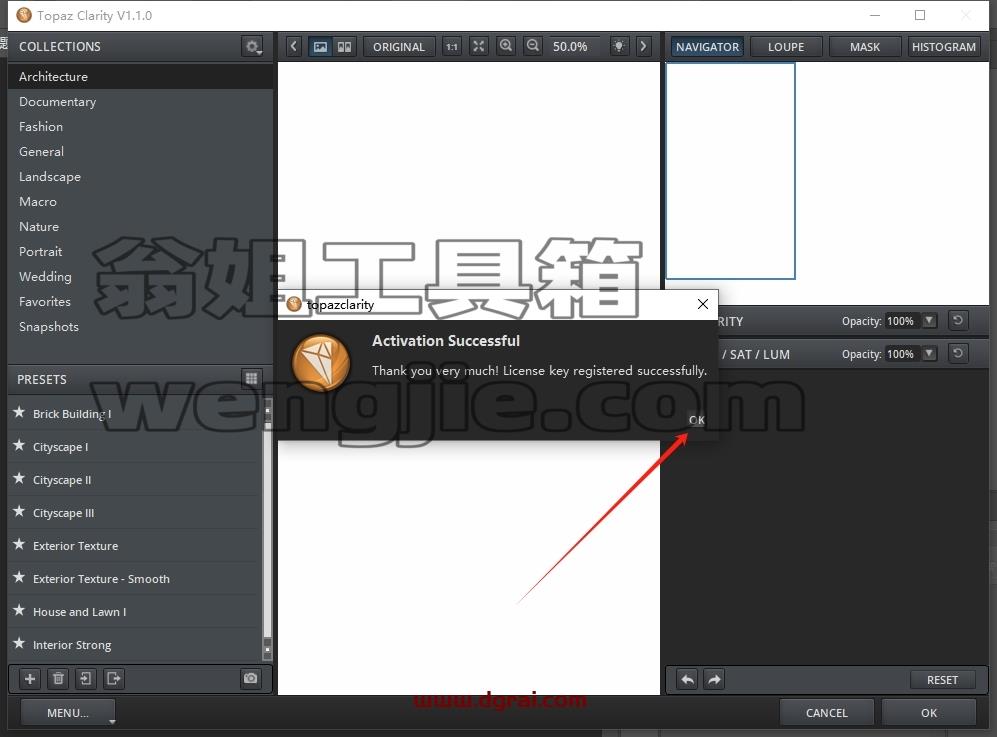This screenshot has width=997, height=737.
Task: Apply the Cityscape II preset
Action: (135, 479)
